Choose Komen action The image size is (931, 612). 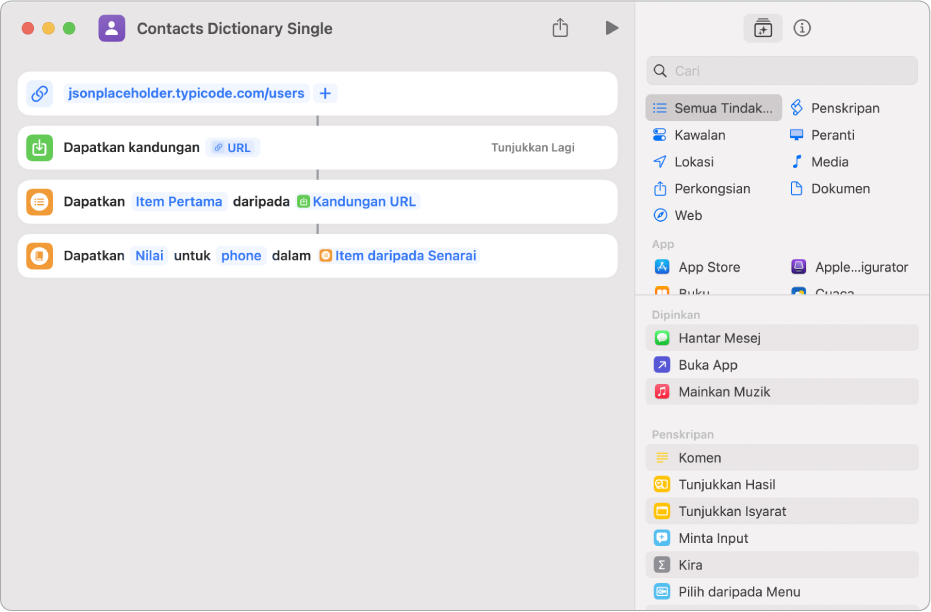click(x=782, y=458)
